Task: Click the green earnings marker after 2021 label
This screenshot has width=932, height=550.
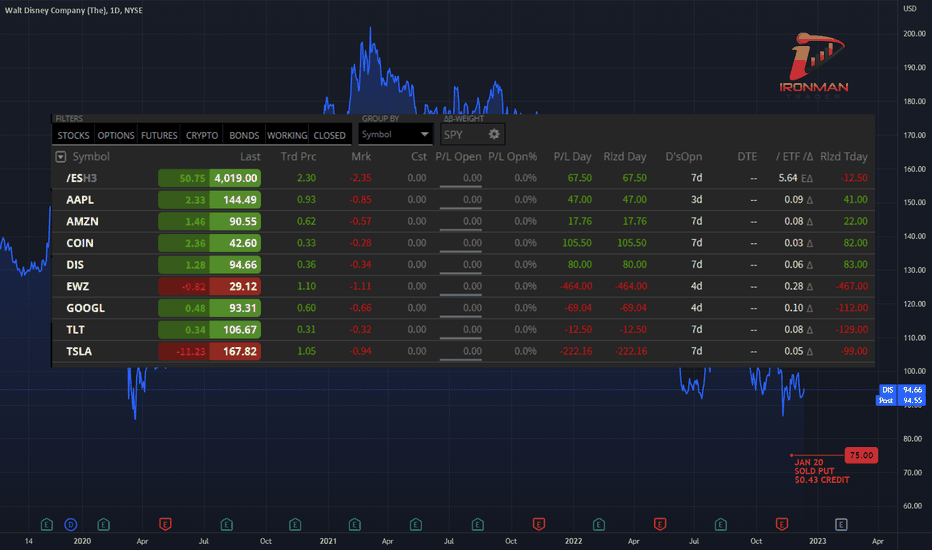Action: click(x=355, y=524)
